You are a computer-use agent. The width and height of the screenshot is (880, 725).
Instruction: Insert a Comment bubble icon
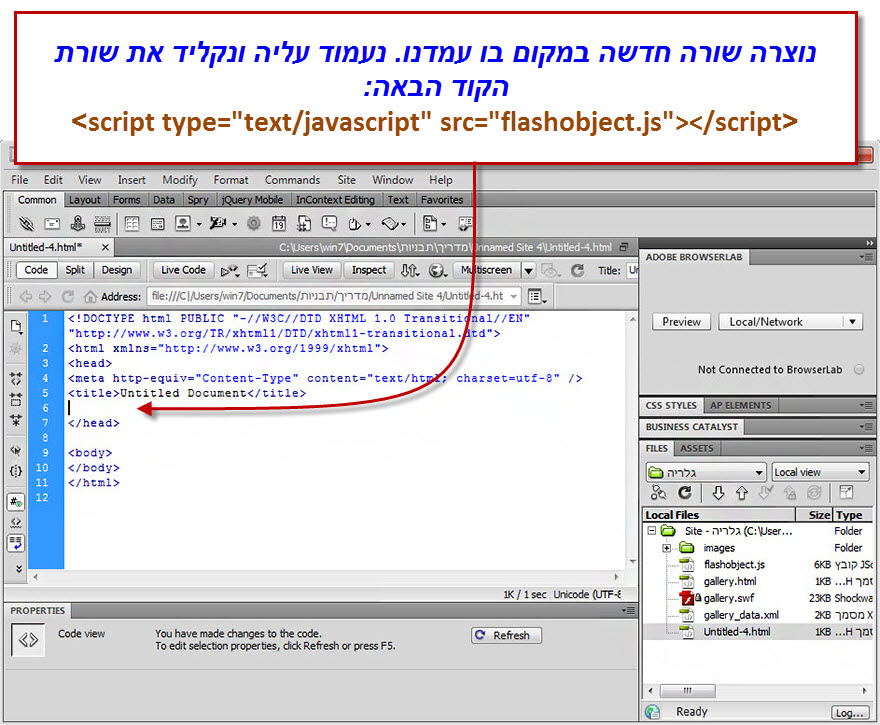pyautogui.click(x=329, y=223)
